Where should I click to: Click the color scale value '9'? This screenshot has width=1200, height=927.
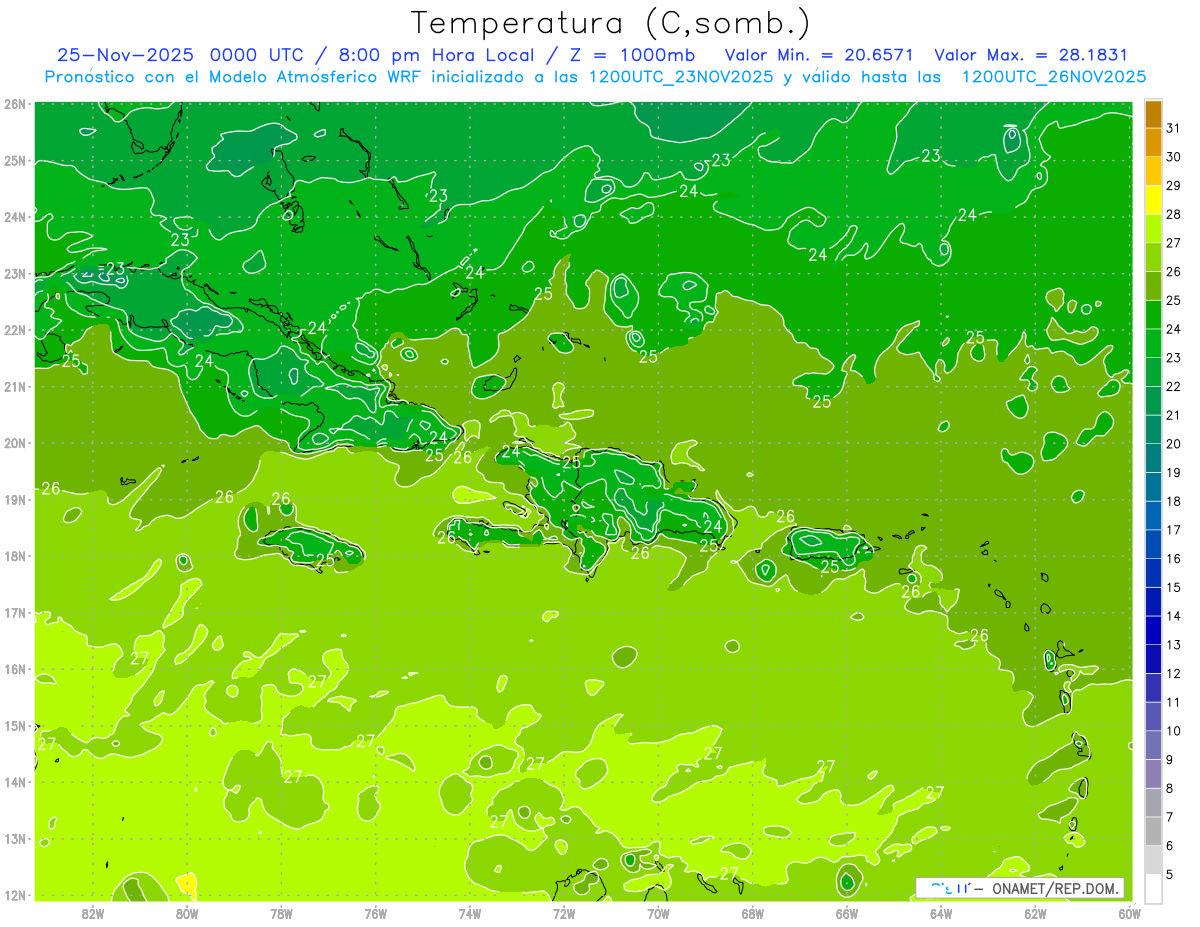[x=1169, y=759]
